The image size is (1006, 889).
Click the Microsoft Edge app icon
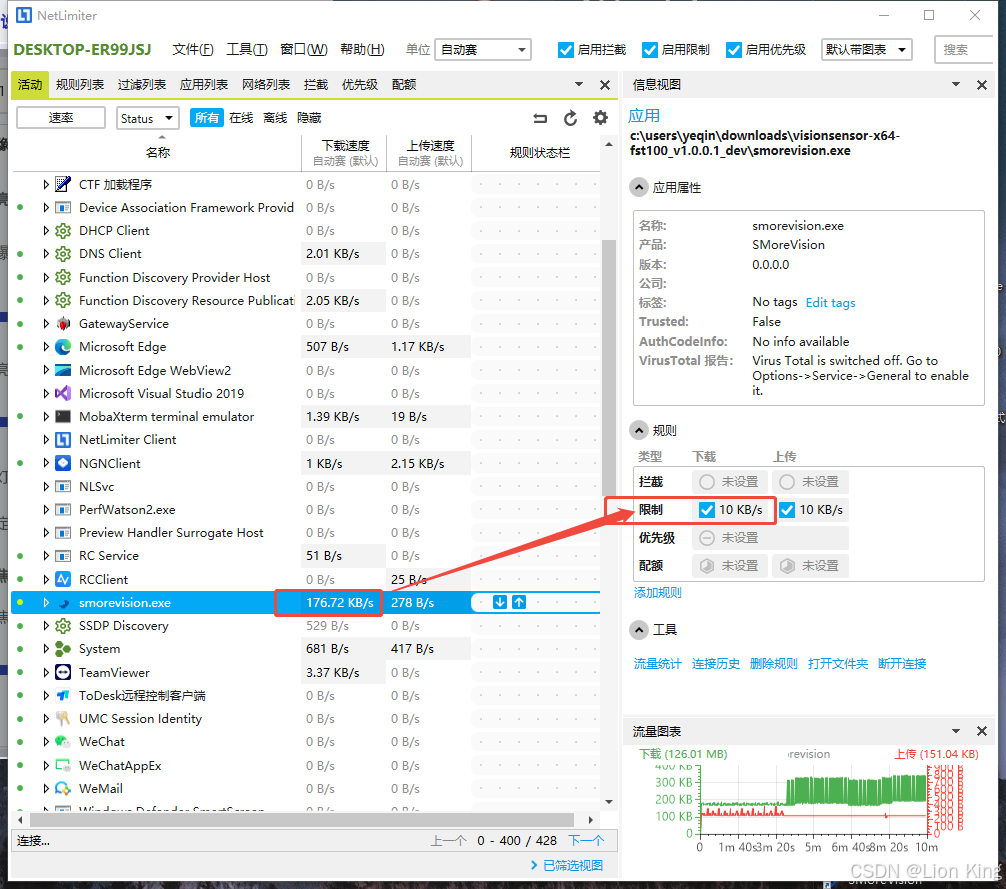(x=63, y=347)
